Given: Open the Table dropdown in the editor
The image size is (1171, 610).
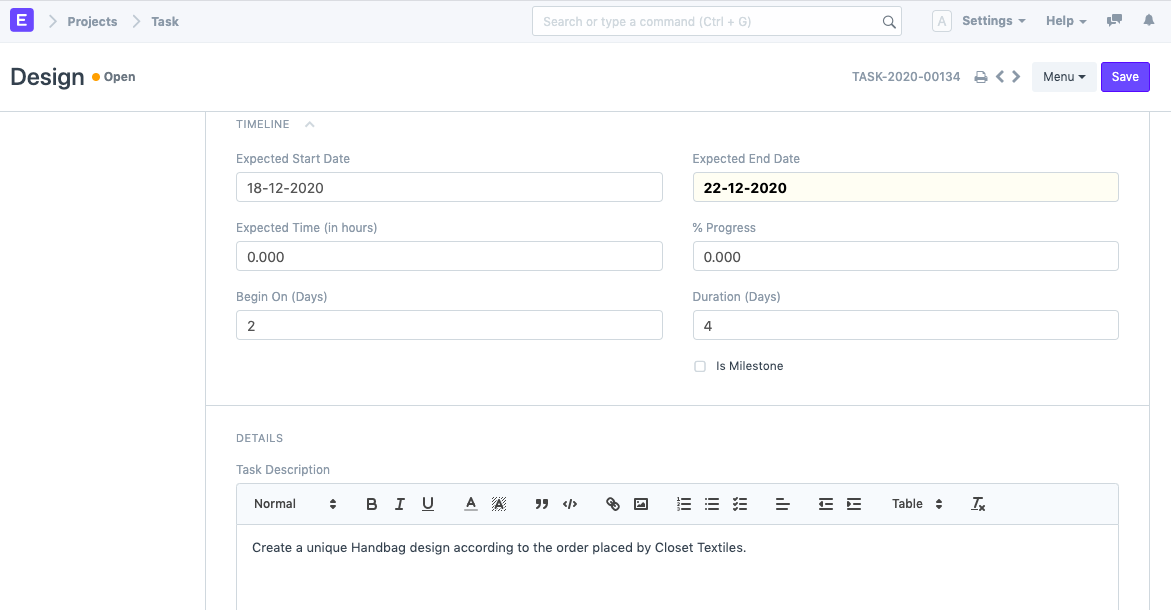Looking at the screenshot, I should tap(916, 504).
